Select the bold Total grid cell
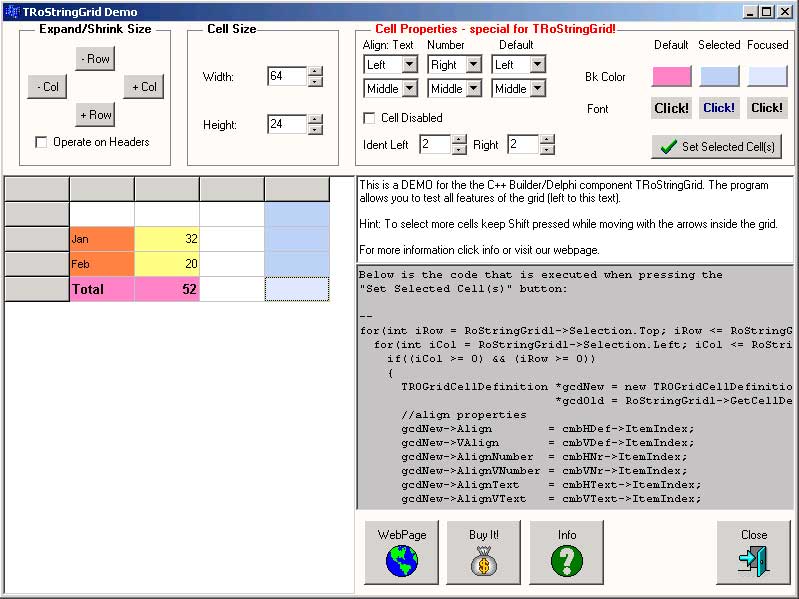Screen dimensions: 799x599 pos(102,289)
